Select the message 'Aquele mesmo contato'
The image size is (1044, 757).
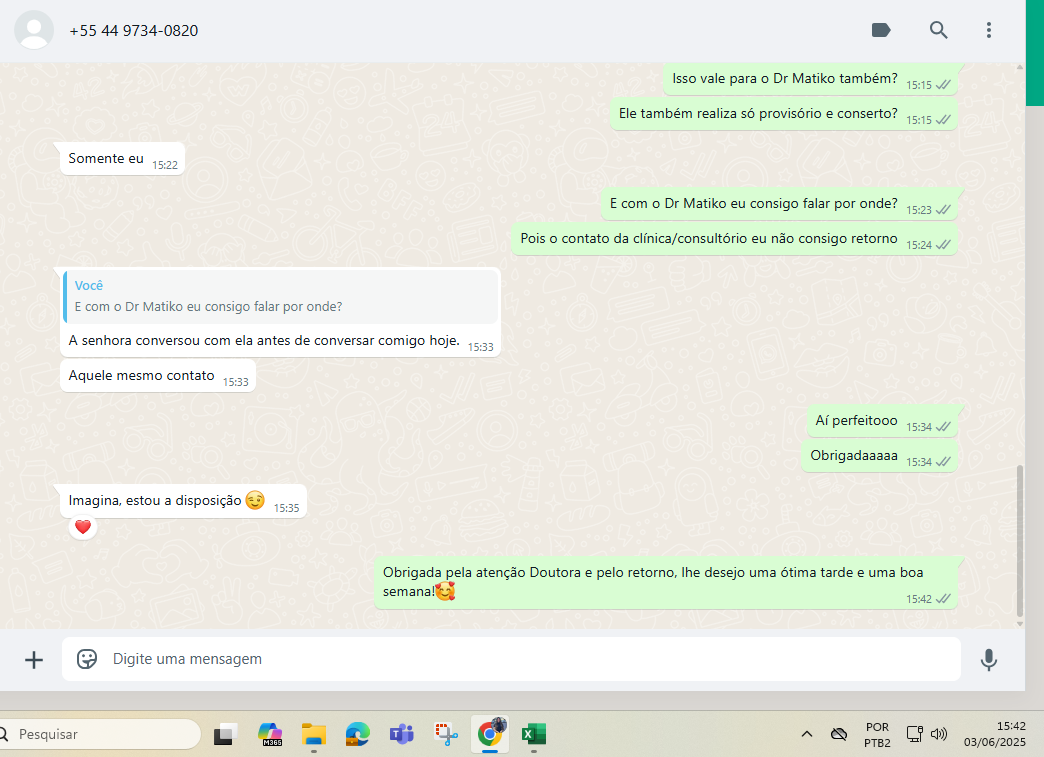[x=158, y=376]
